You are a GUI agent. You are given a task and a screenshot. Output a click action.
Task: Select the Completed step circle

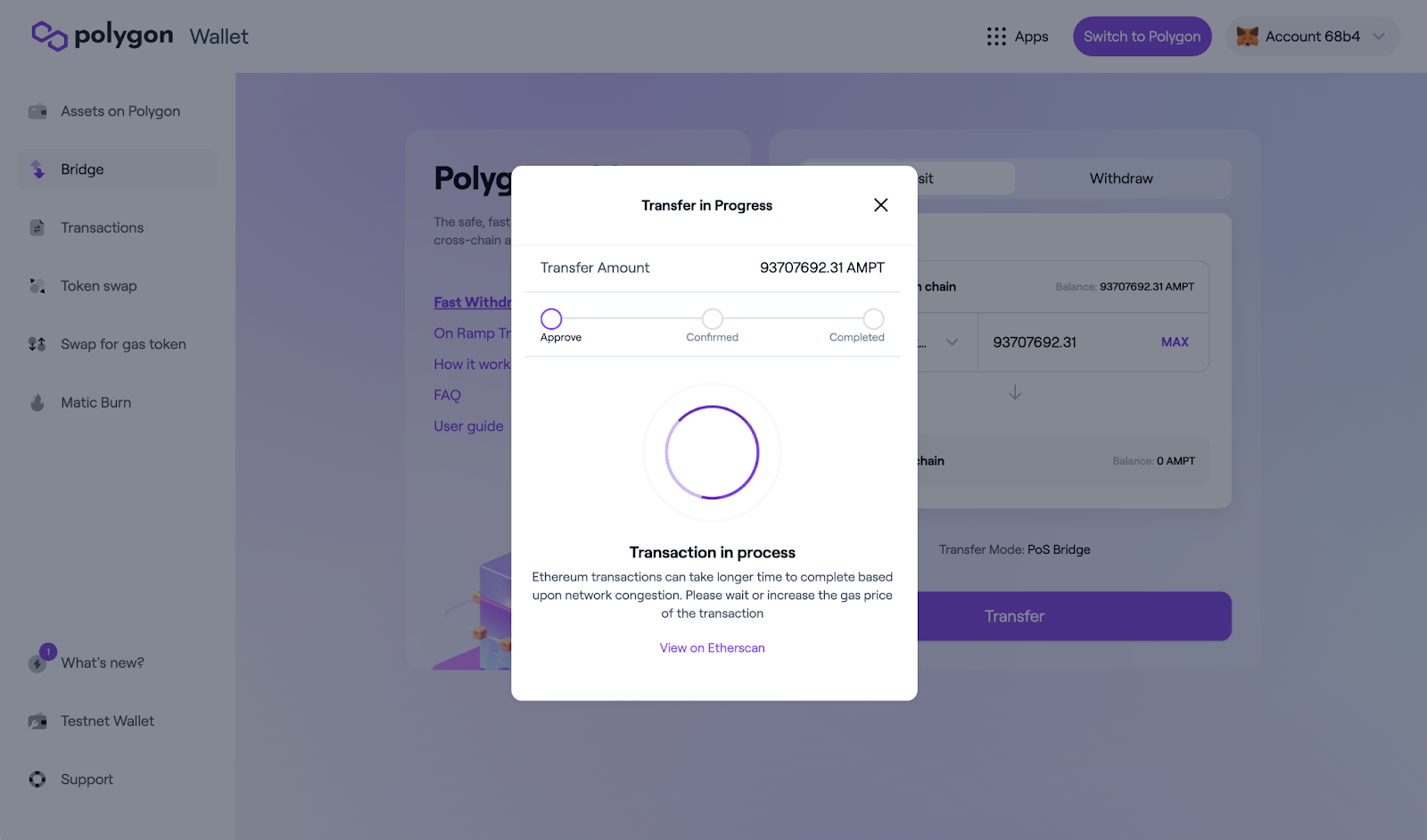[874, 318]
